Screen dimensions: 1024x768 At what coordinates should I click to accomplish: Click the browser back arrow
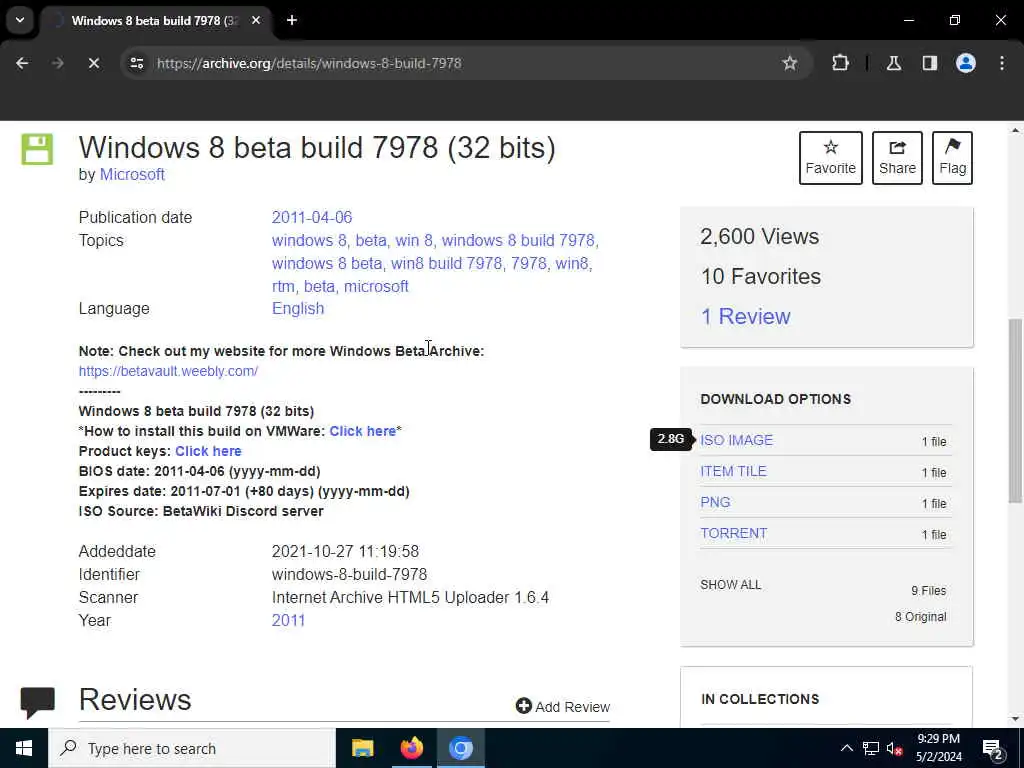click(22, 63)
